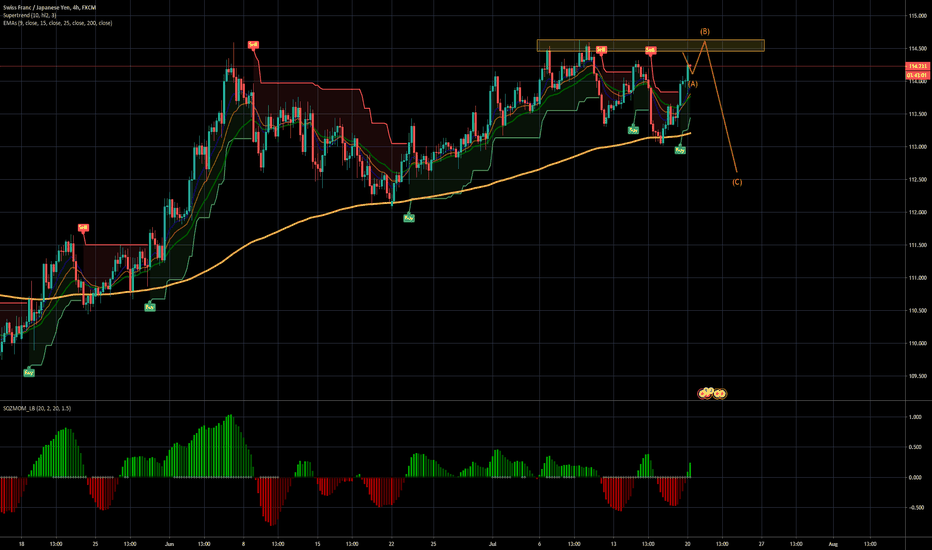Image resolution: width=932 pixels, height=550 pixels.
Task: Click the most recent Buy signal label
Action: pyautogui.click(x=680, y=150)
